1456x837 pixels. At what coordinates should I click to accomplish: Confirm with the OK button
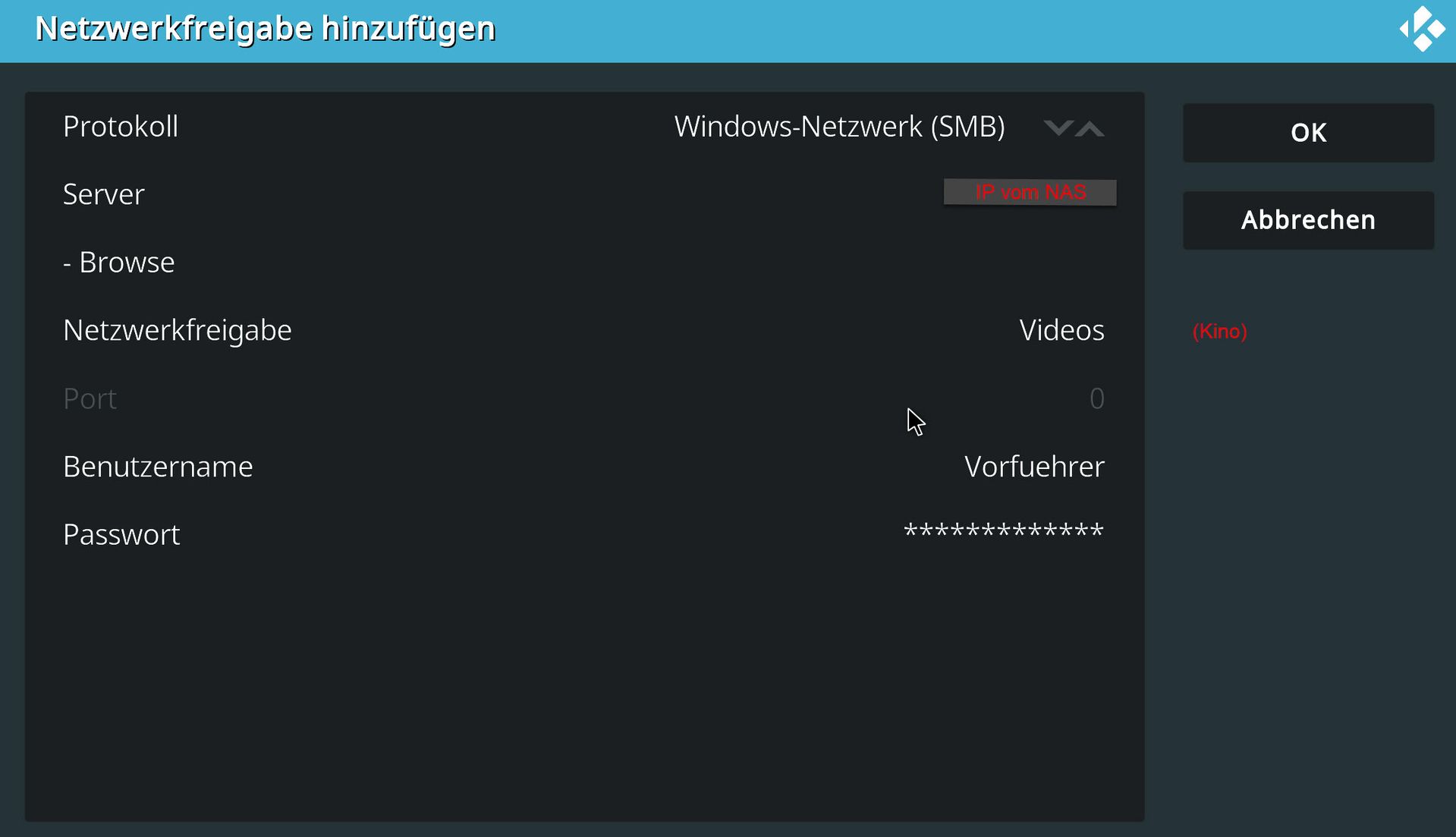1308,133
